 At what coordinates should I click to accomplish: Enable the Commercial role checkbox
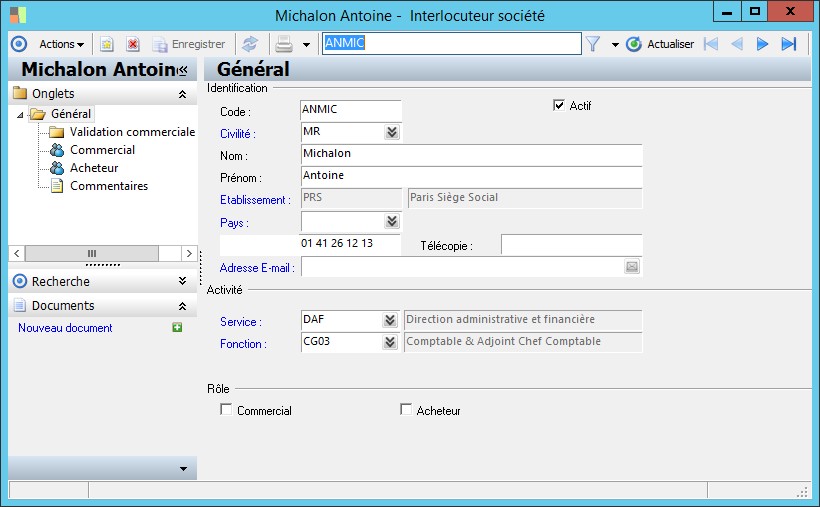(x=226, y=409)
